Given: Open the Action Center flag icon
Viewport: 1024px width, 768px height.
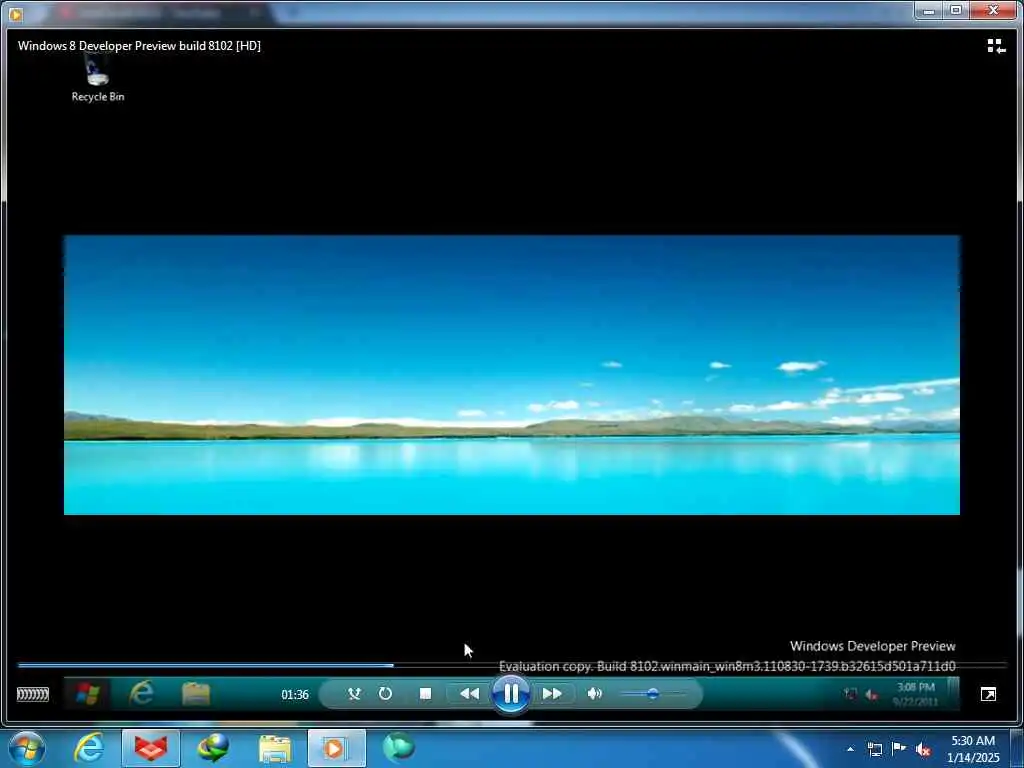Looking at the screenshot, I should click(x=899, y=749).
